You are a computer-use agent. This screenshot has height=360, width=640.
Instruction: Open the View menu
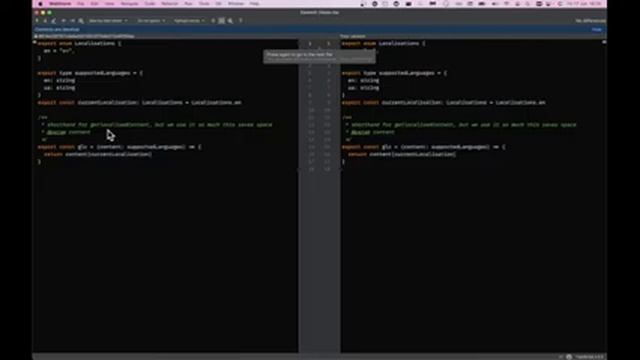coord(109,4)
